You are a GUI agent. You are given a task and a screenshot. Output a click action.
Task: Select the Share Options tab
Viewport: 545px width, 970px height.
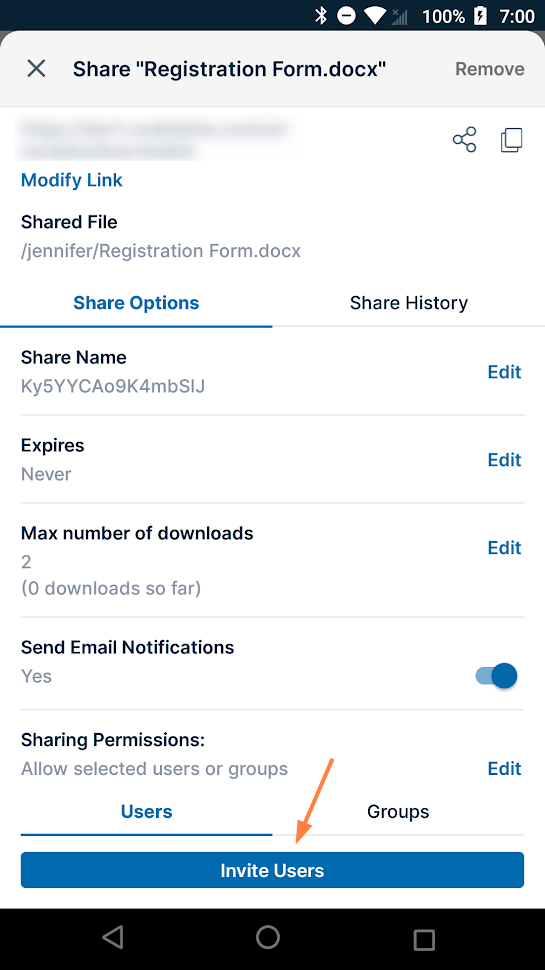pos(136,303)
